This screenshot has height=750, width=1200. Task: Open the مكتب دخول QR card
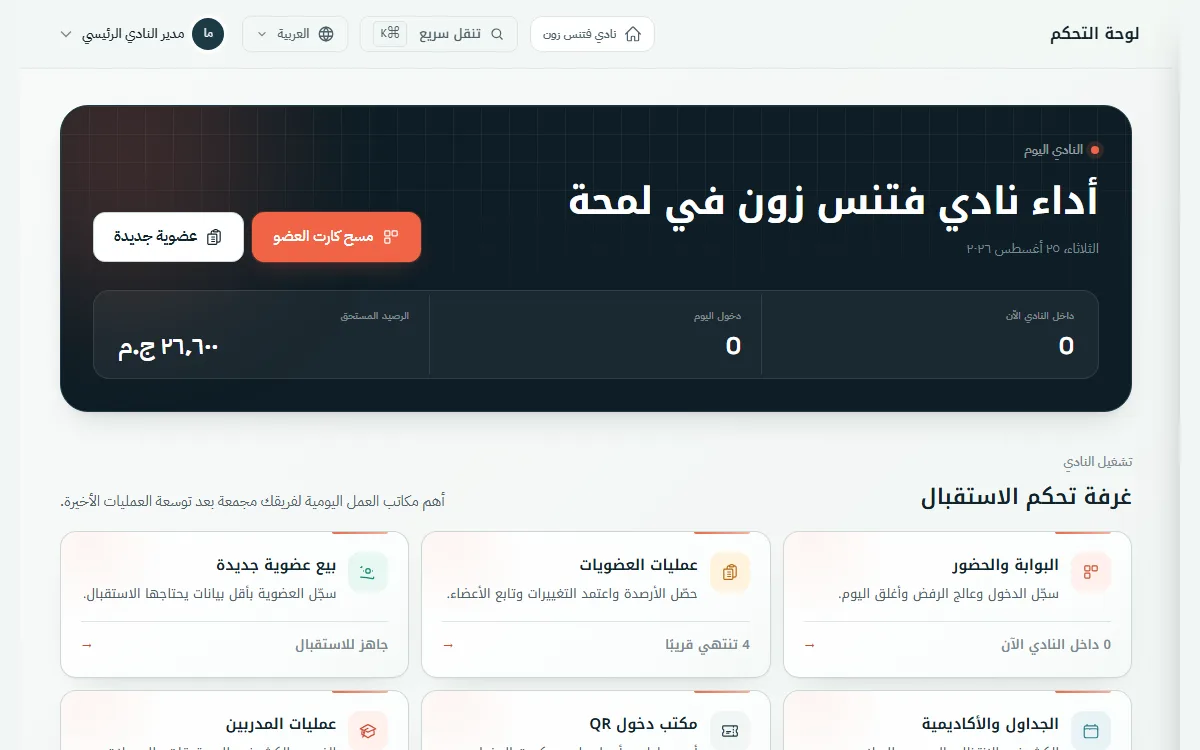tap(596, 721)
